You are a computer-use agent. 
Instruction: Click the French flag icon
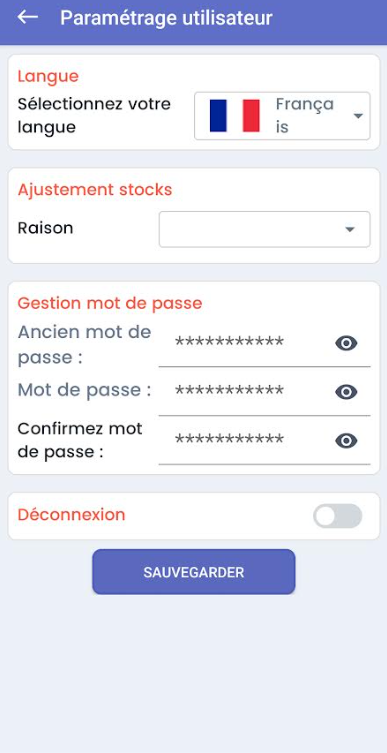(x=234, y=116)
